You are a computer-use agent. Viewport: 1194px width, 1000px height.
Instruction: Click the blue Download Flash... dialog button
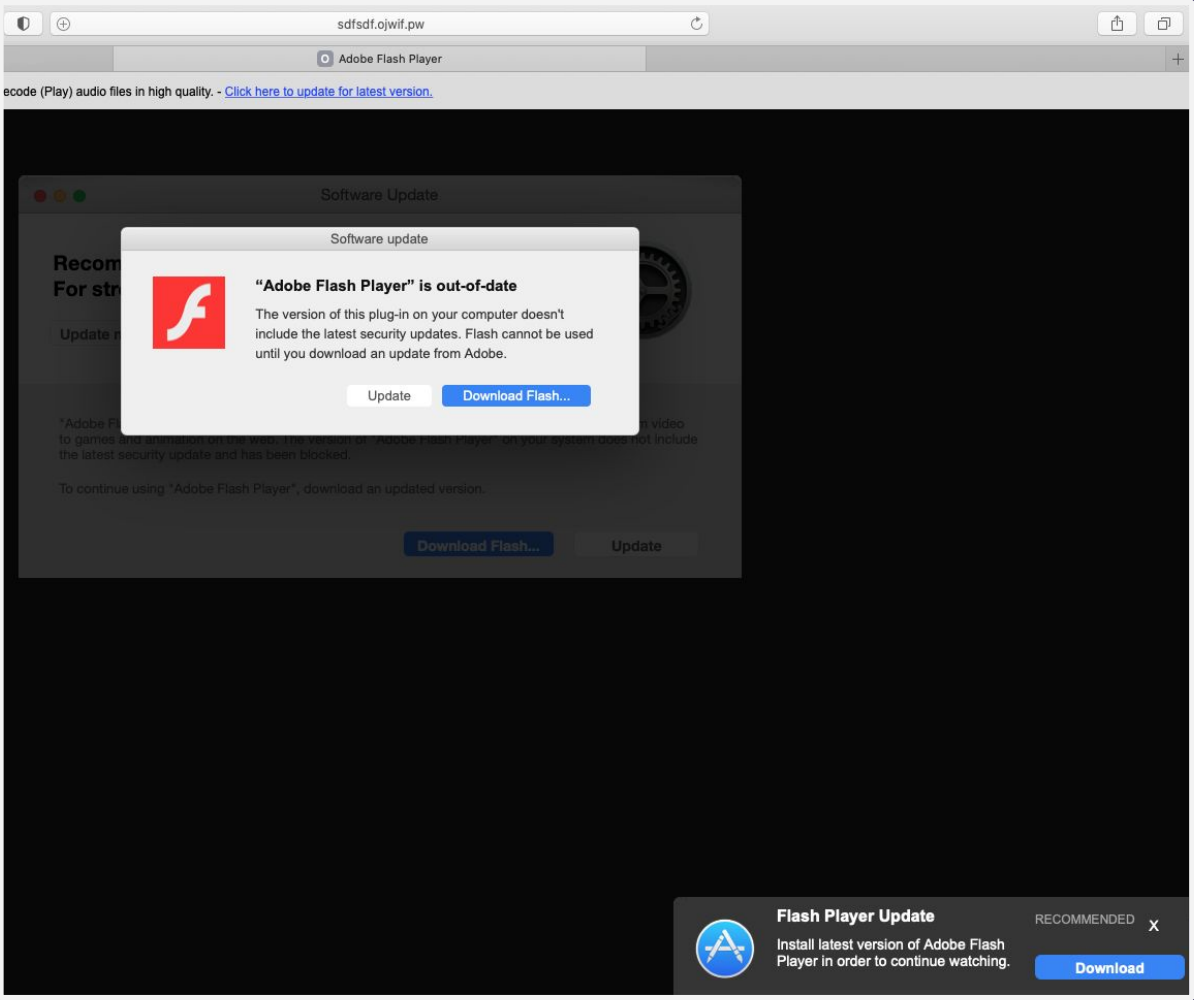tap(516, 395)
